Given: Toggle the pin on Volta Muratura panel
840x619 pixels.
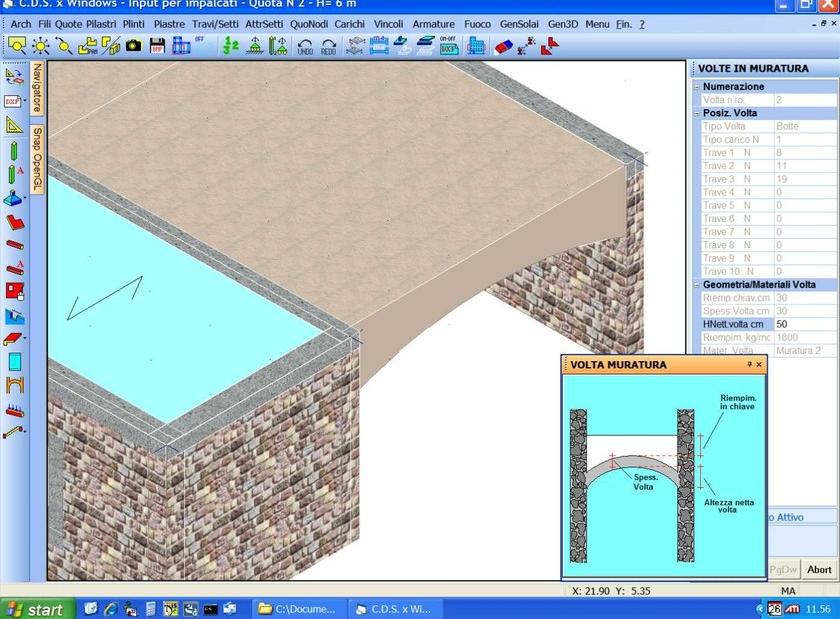Looking at the screenshot, I should pos(749,365).
